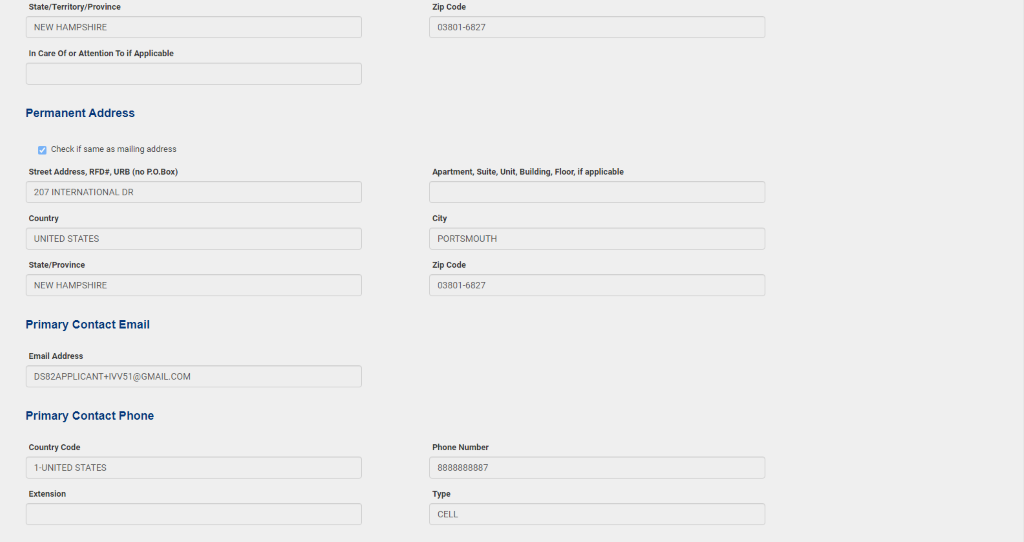Open the permanent address State/Province field

pos(193,285)
